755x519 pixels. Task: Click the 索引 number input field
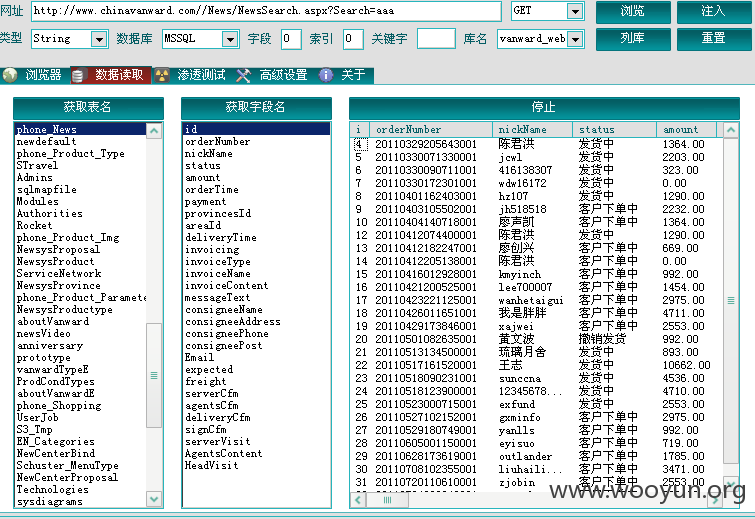click(353, 39)
